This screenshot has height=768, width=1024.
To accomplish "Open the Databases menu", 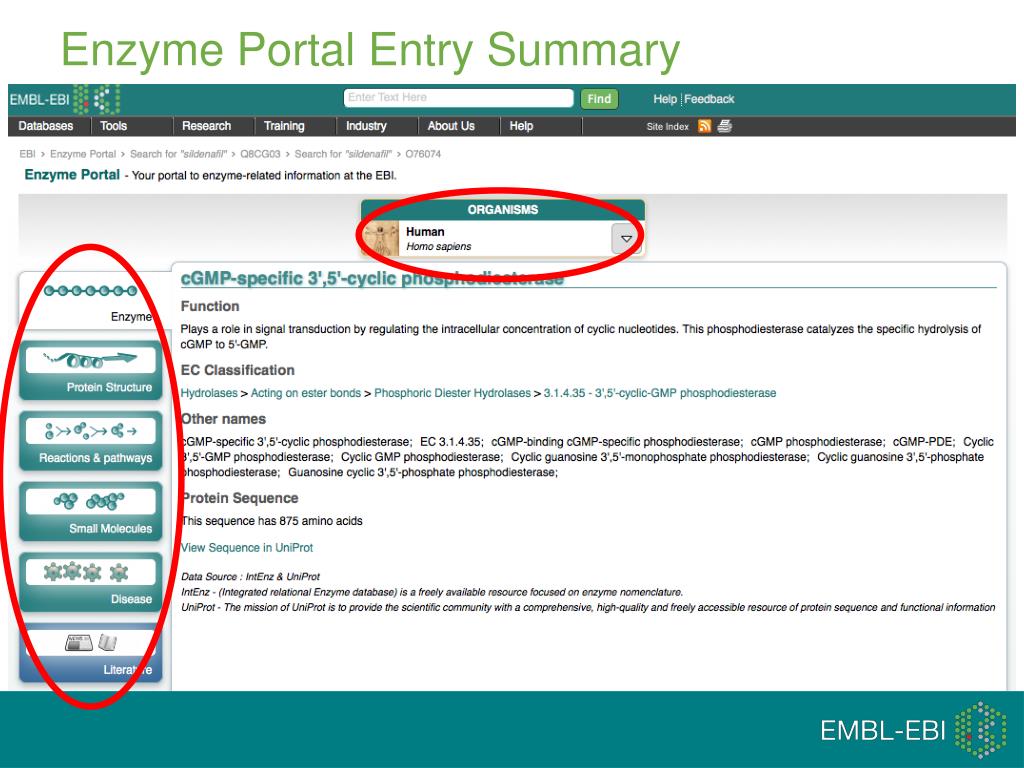I will tap(46, 126).
